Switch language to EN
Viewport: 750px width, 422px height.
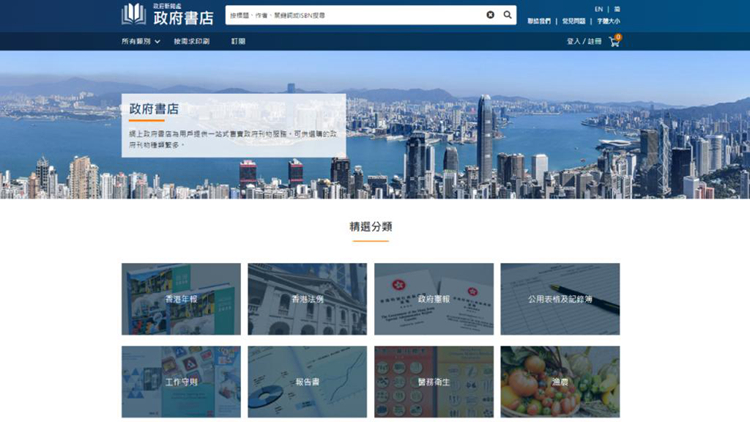[x=598, y=9]
